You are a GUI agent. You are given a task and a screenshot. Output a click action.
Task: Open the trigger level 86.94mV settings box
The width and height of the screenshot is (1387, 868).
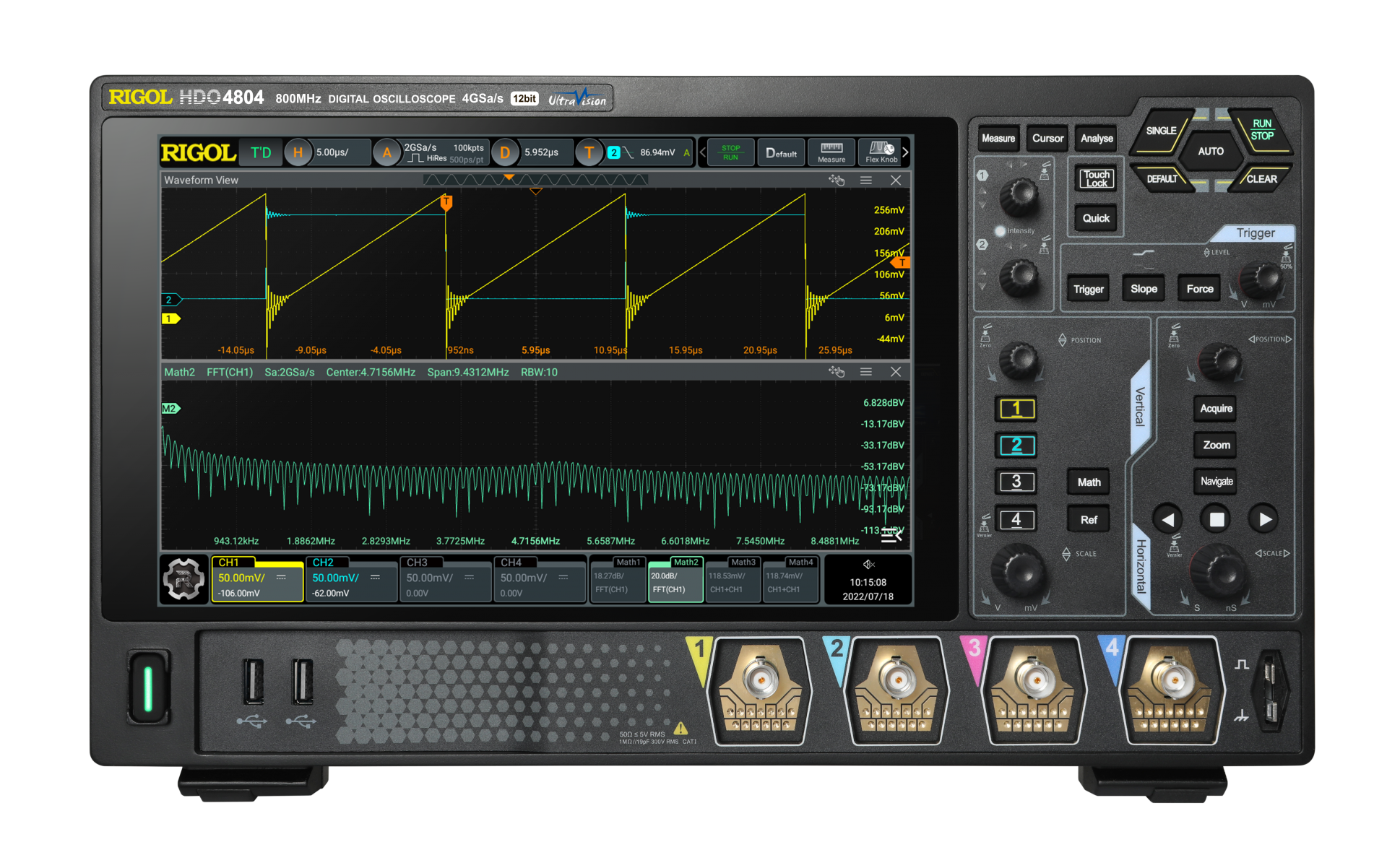point(649,152)
